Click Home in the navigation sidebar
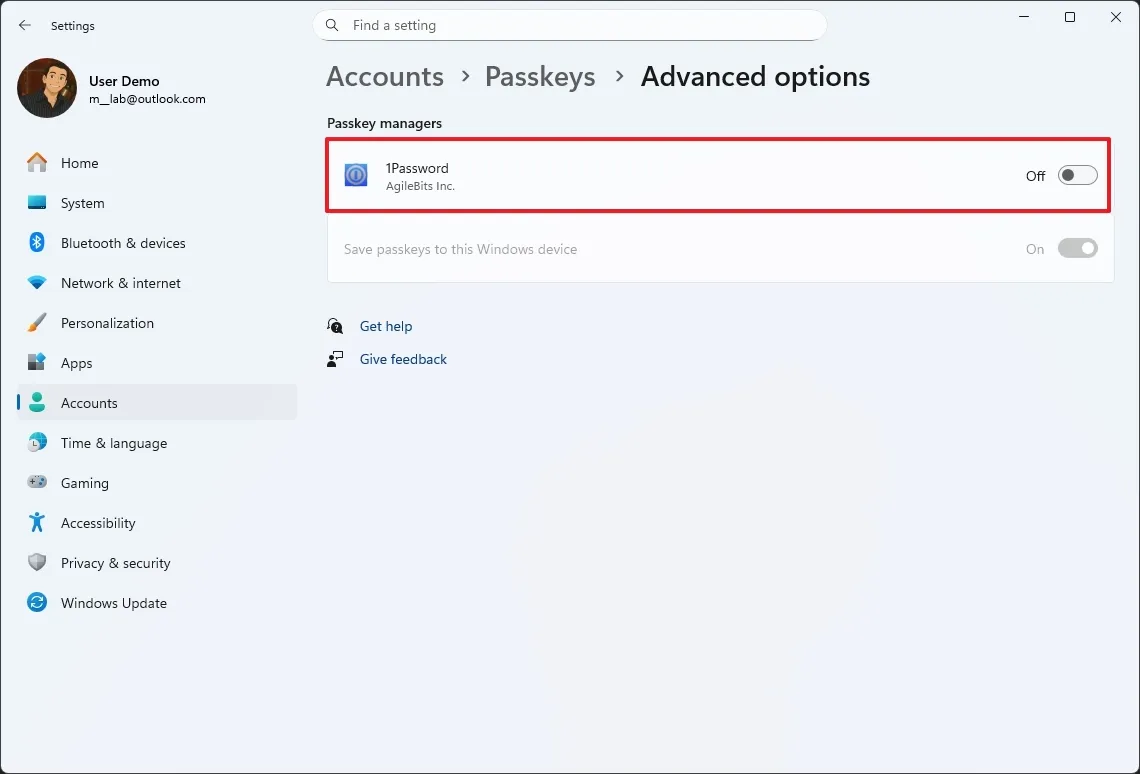The width and height of the screenshot is (1140, 774). click(79, 163)
